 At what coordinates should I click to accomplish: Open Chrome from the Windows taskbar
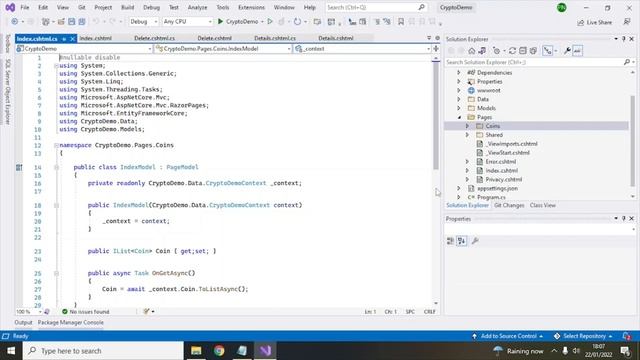tap(219, 351)
